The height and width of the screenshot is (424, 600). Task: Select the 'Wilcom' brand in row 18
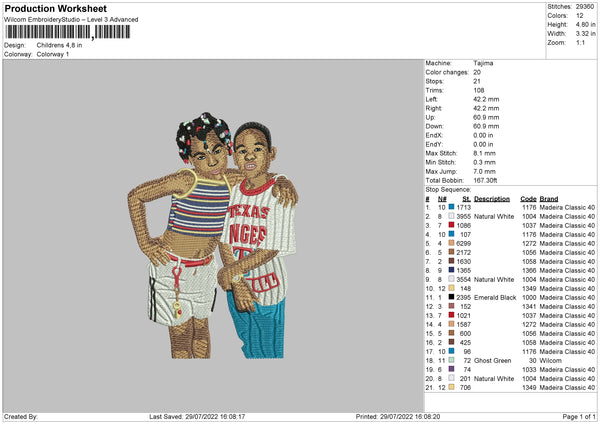pos(551,360)
